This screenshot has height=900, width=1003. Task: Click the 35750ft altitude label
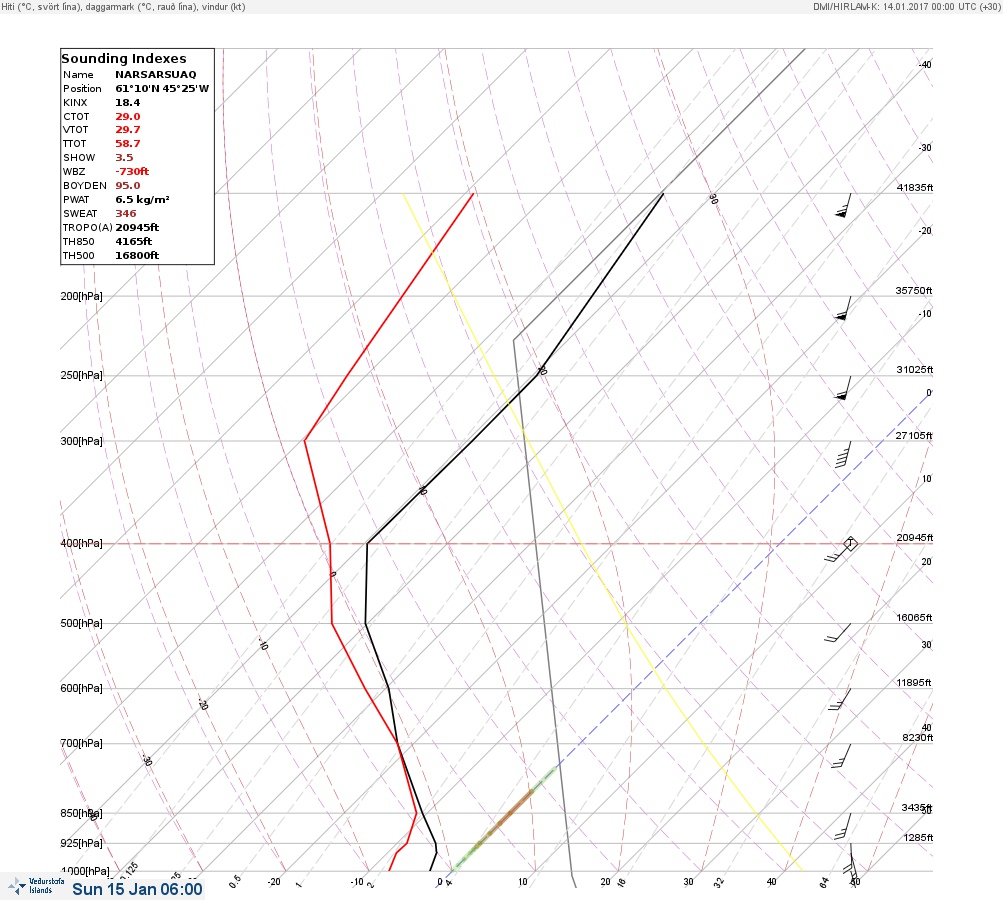coord(913,290)
